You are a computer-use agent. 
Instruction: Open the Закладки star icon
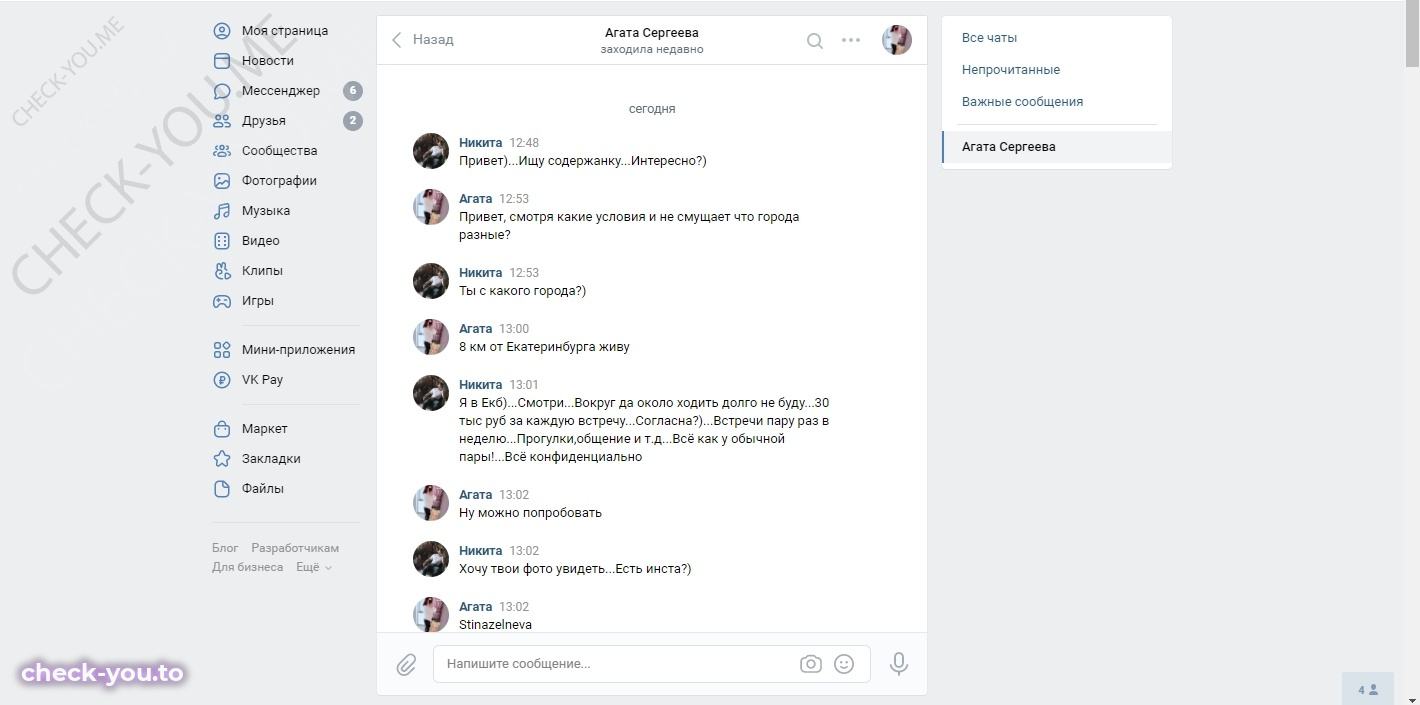click(222, 459)
